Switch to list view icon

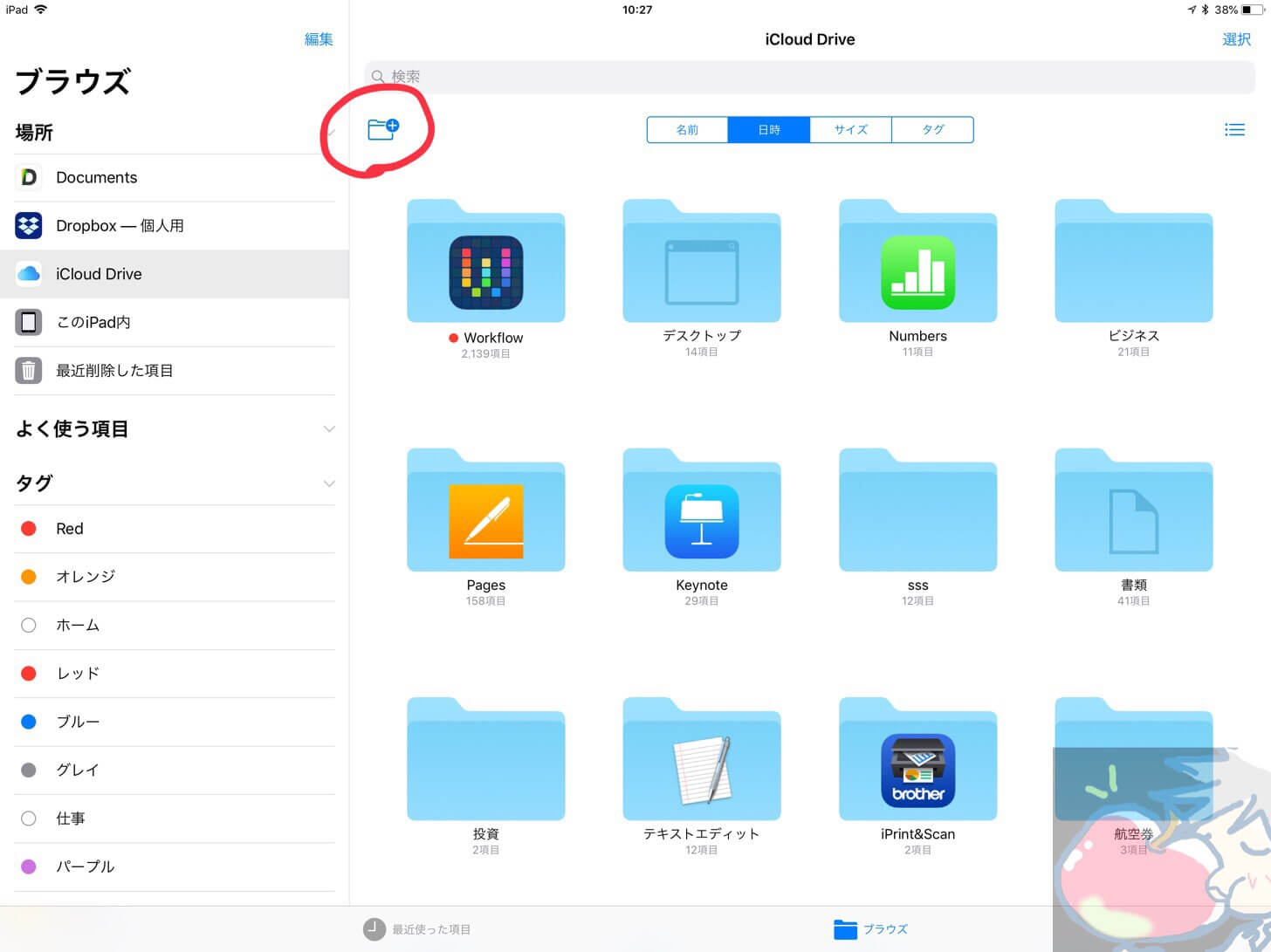[x=1234, y=130]
